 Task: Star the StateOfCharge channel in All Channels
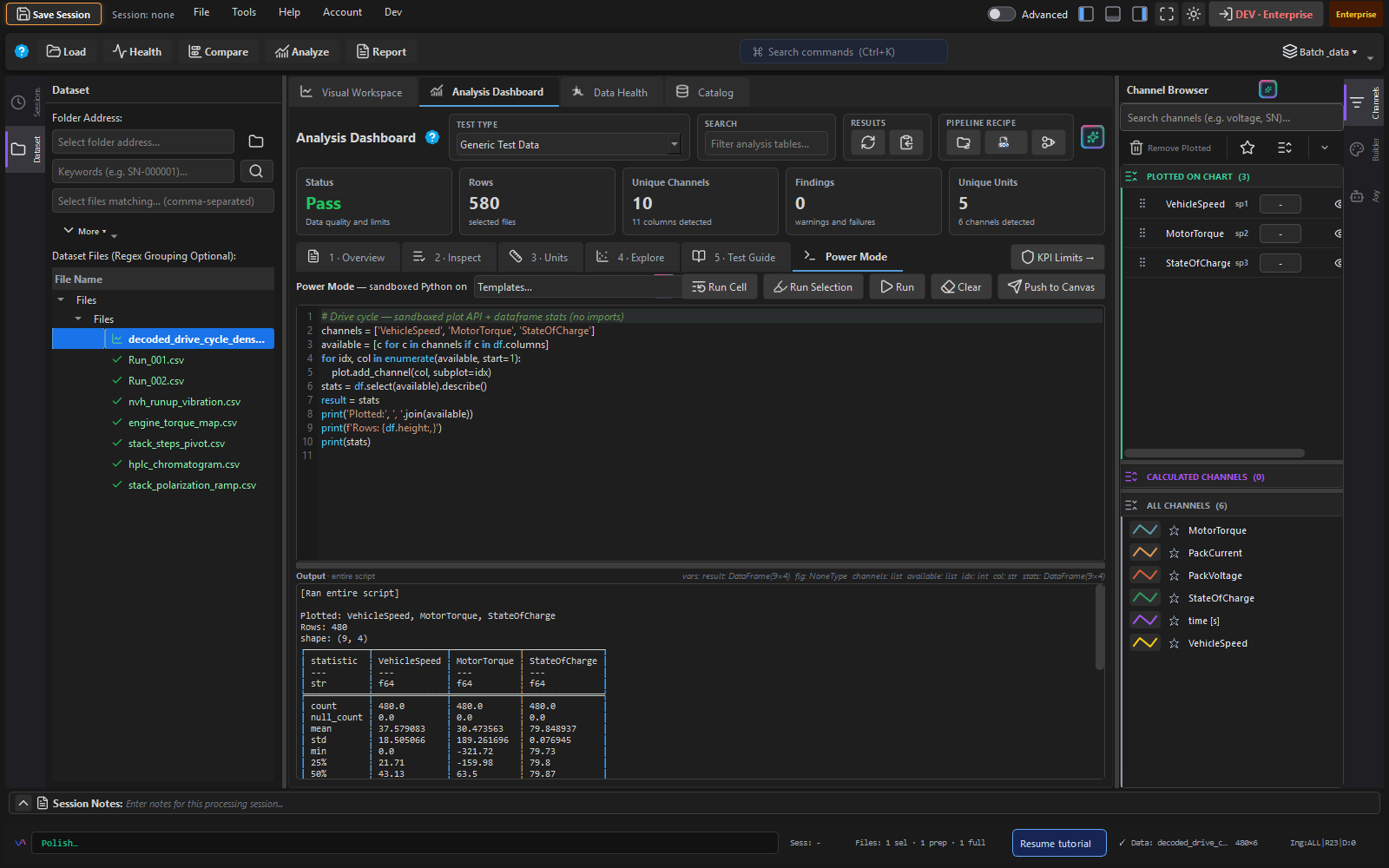pyautogui.click(x=1174, y=598)
